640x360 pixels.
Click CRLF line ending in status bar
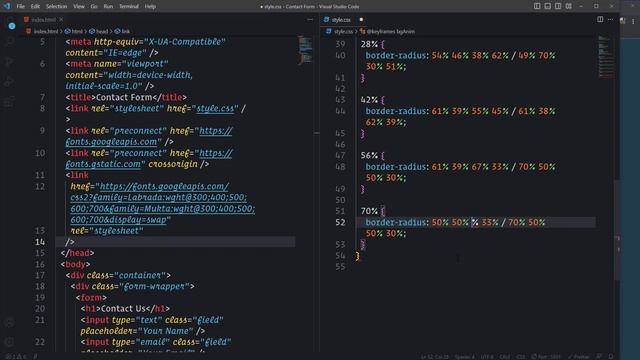[504, 357]
